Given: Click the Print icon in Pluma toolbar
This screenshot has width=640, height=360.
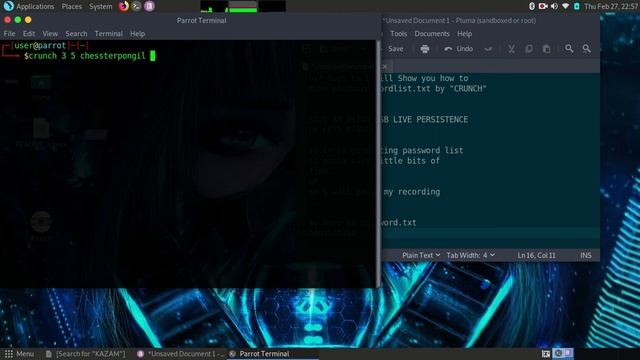Looking at the screenshot, I should (424, 49).
